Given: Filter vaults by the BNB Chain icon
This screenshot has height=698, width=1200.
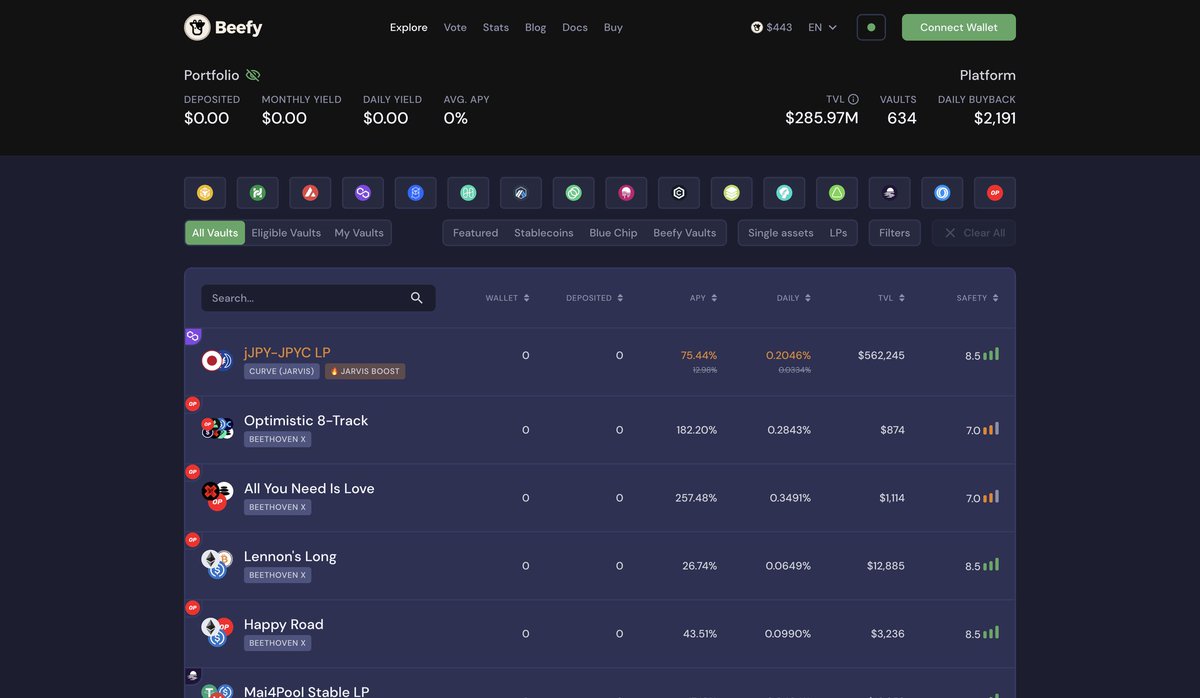Looking at the screenshot, I should tap(204, 191).
